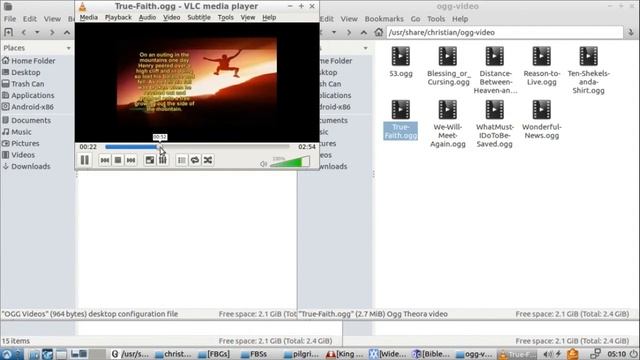The height and width of the screenshot is (360, 640).
Task: Open Home Folder in left Places pane
Action: 29,61
